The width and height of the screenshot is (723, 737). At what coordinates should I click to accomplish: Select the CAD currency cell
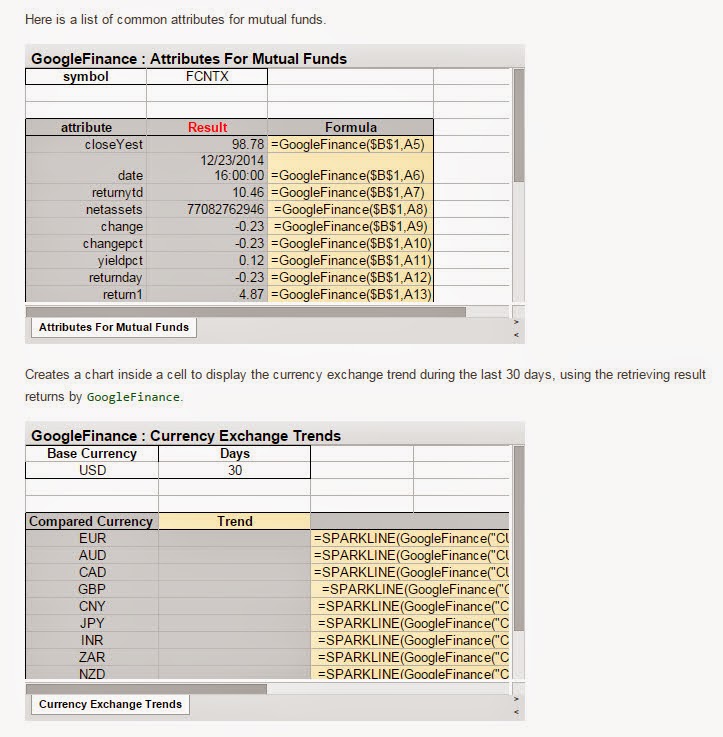pyautogui.click(x=92, y=572)
